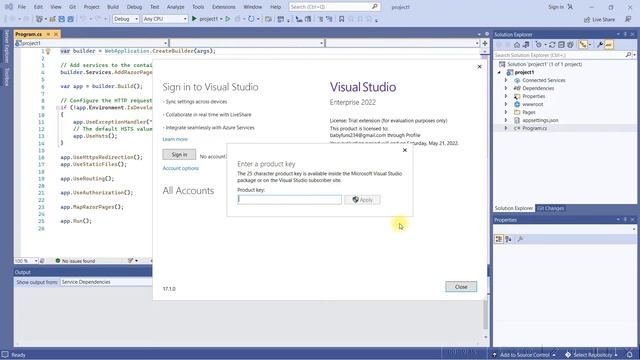Click the Search (Ctrl+Q) box in title bar

coord(334,7)
